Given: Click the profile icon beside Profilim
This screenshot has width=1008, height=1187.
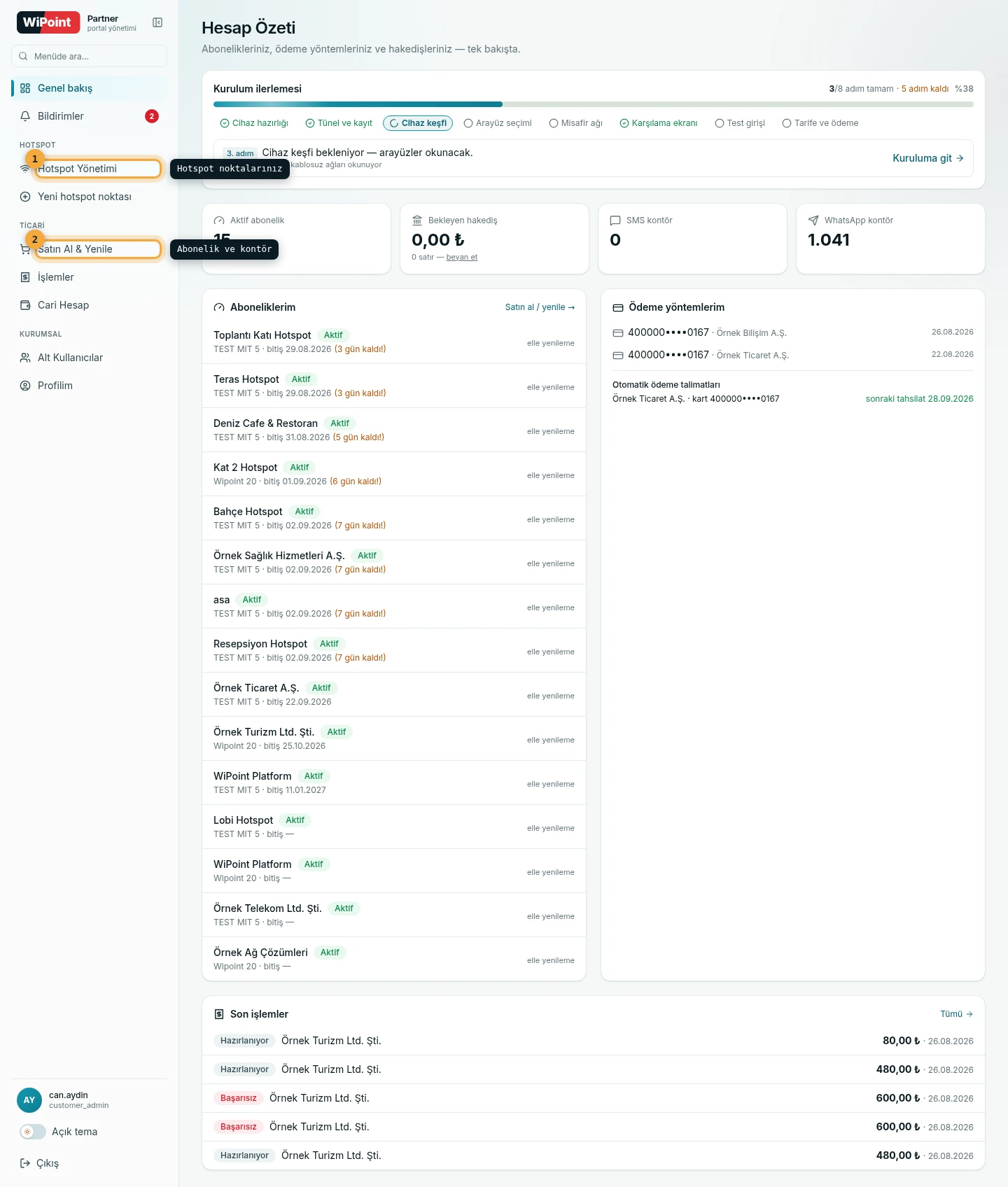Looking at the screenshot, I should coord(25,386).
